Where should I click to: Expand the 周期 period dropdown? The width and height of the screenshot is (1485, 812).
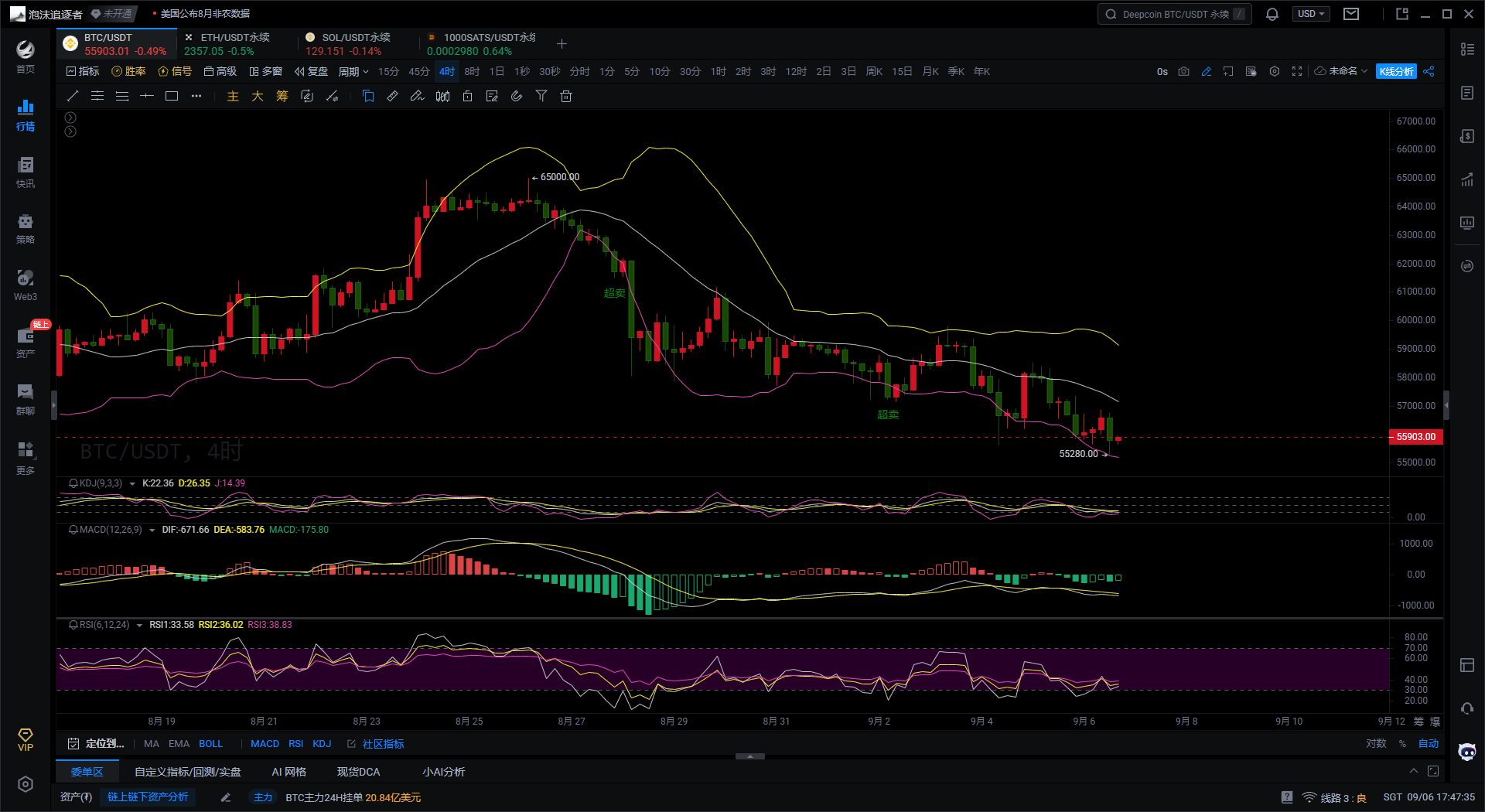click(x=353, y=71)
